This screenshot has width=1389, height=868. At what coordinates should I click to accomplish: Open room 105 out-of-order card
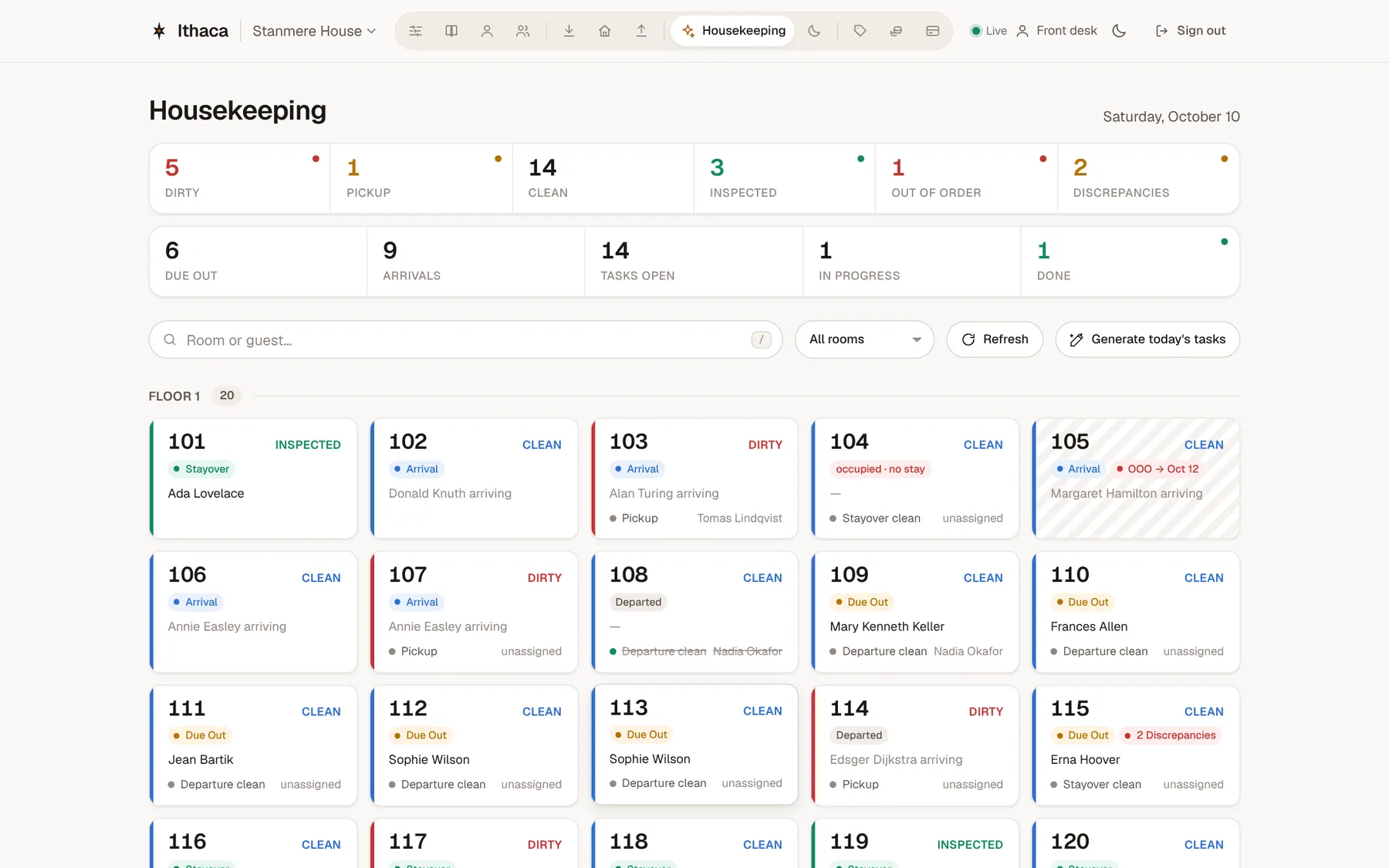point(1136,478)
